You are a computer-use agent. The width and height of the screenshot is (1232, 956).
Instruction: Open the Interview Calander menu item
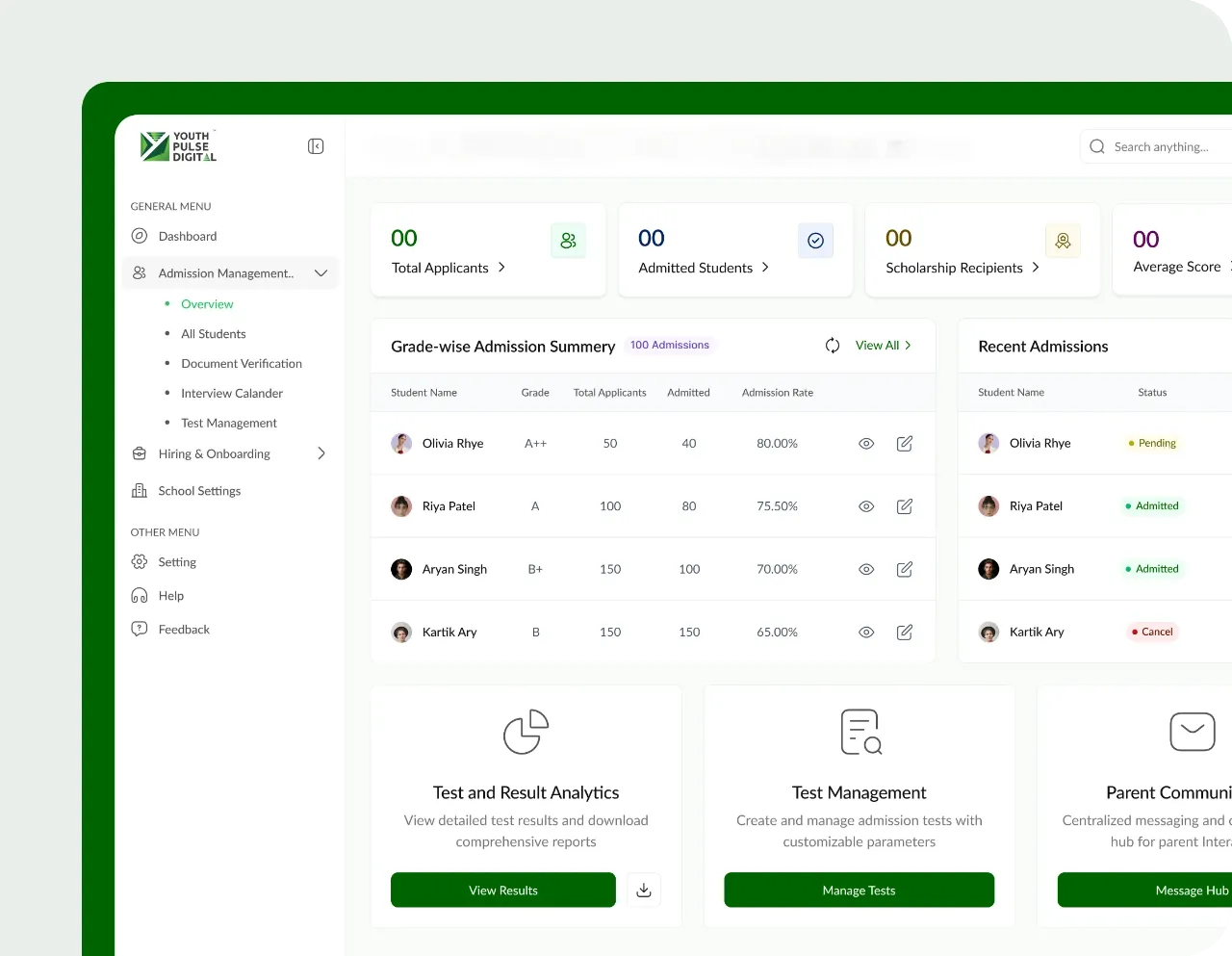232,393
